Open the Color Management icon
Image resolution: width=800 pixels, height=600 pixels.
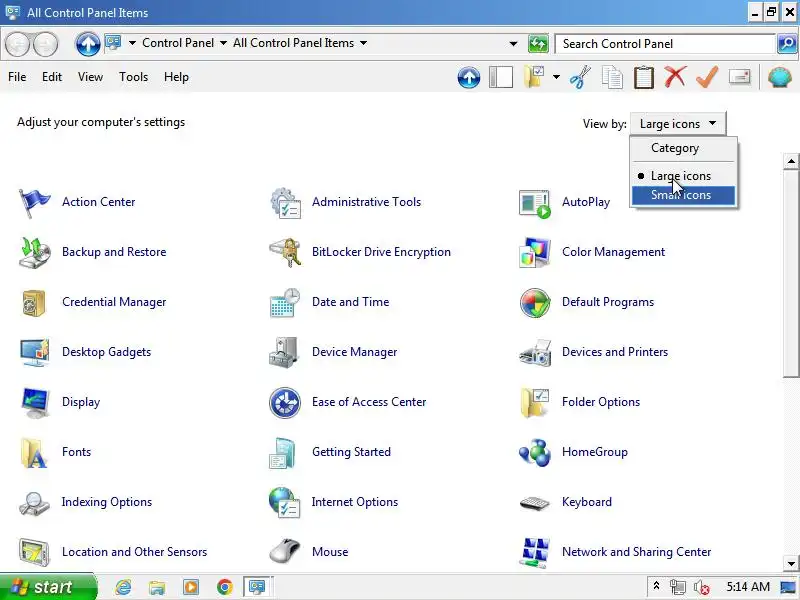(x=535, y=252)
